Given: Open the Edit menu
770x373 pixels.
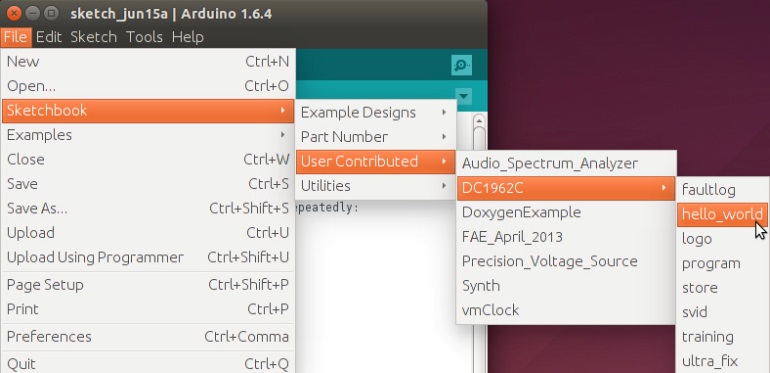Looking at the screenshot, I should coord(49,37).
